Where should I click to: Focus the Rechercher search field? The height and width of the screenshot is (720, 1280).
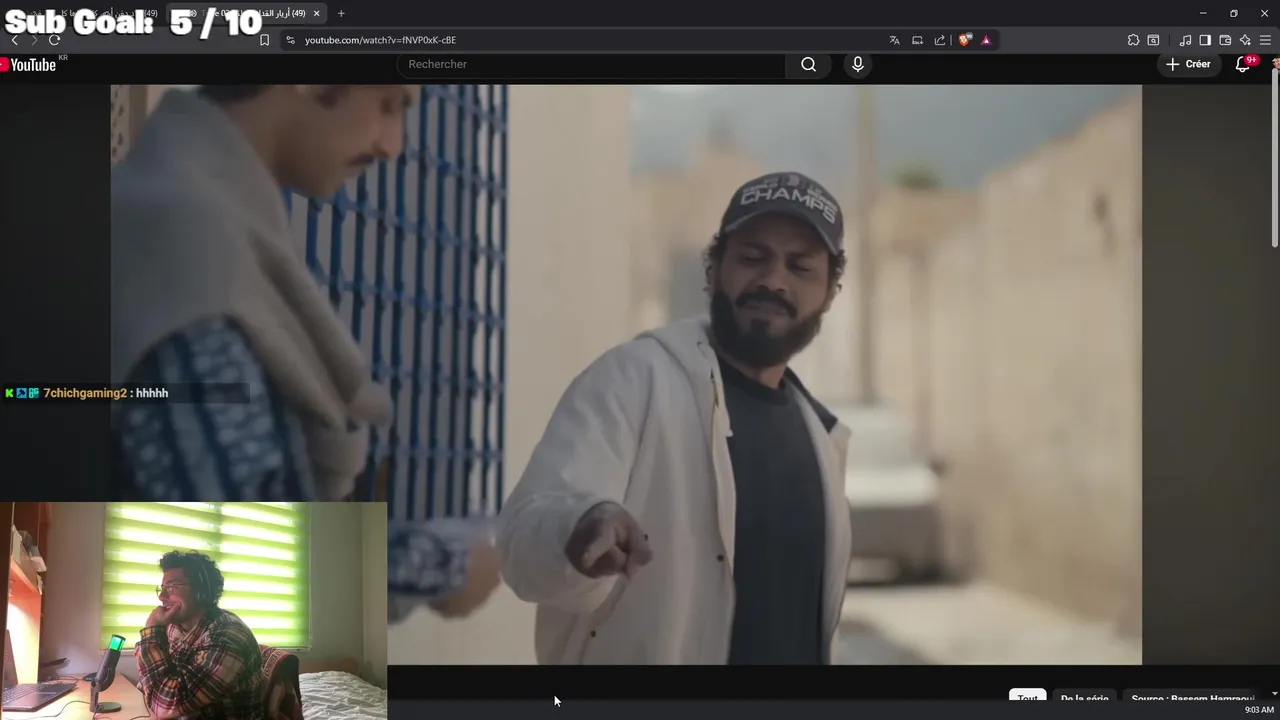coord(590,64)
